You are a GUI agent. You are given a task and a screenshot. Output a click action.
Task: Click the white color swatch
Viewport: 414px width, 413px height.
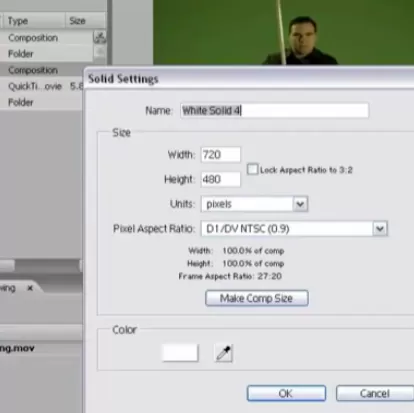pyautogui.click(x=180, y=353)
